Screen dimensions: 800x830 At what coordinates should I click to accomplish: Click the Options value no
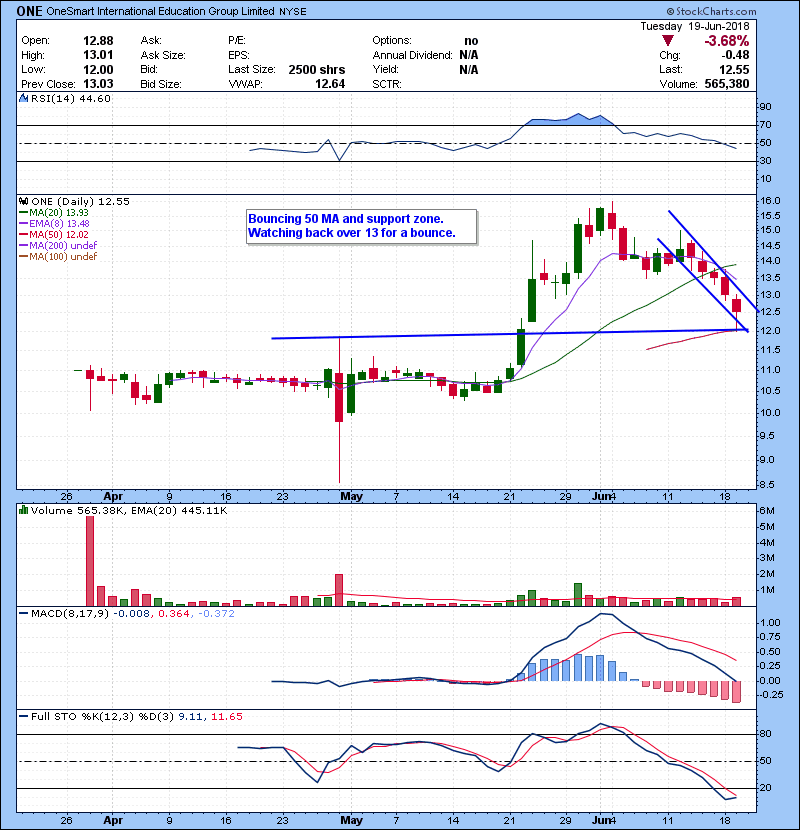point(471,41)
